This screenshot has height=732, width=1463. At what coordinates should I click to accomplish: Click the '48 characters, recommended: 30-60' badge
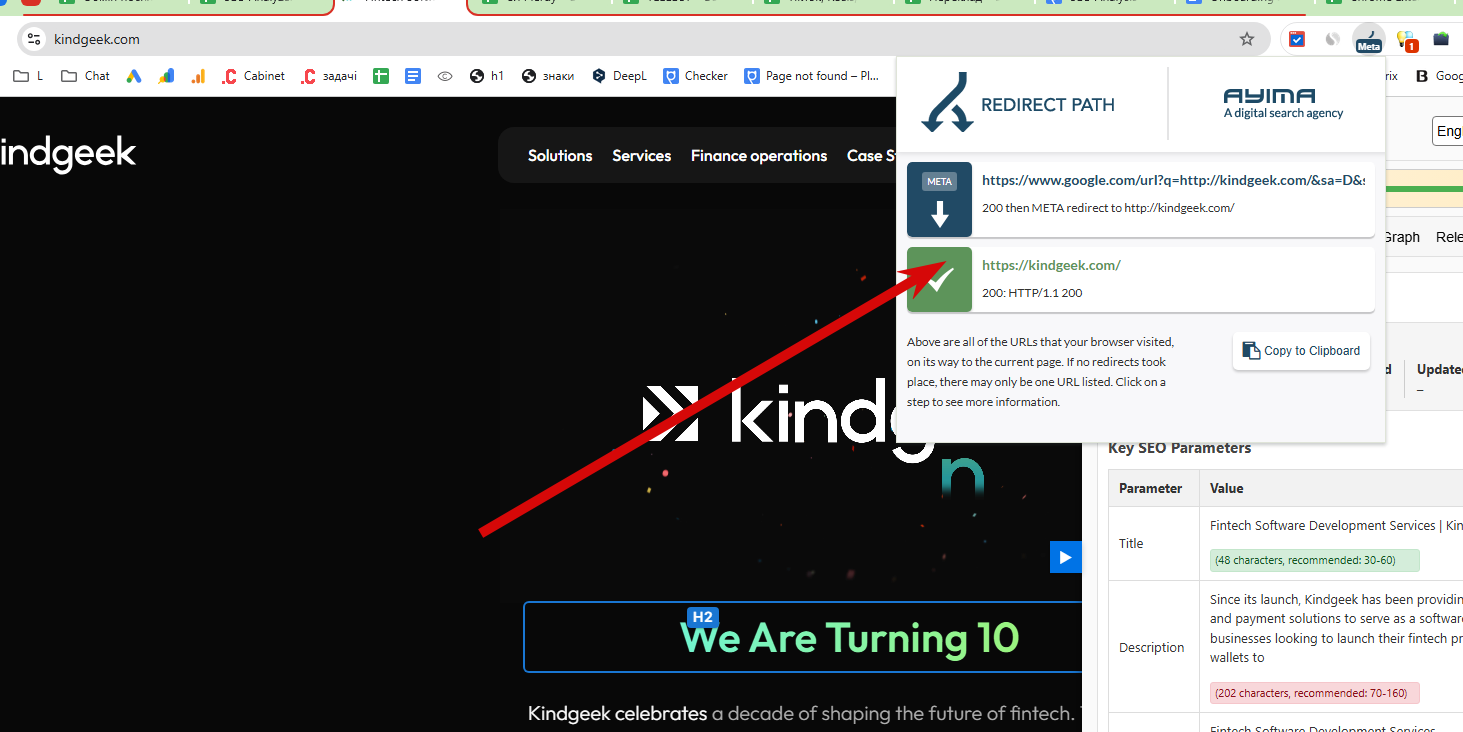click(x=1314, y=560)
